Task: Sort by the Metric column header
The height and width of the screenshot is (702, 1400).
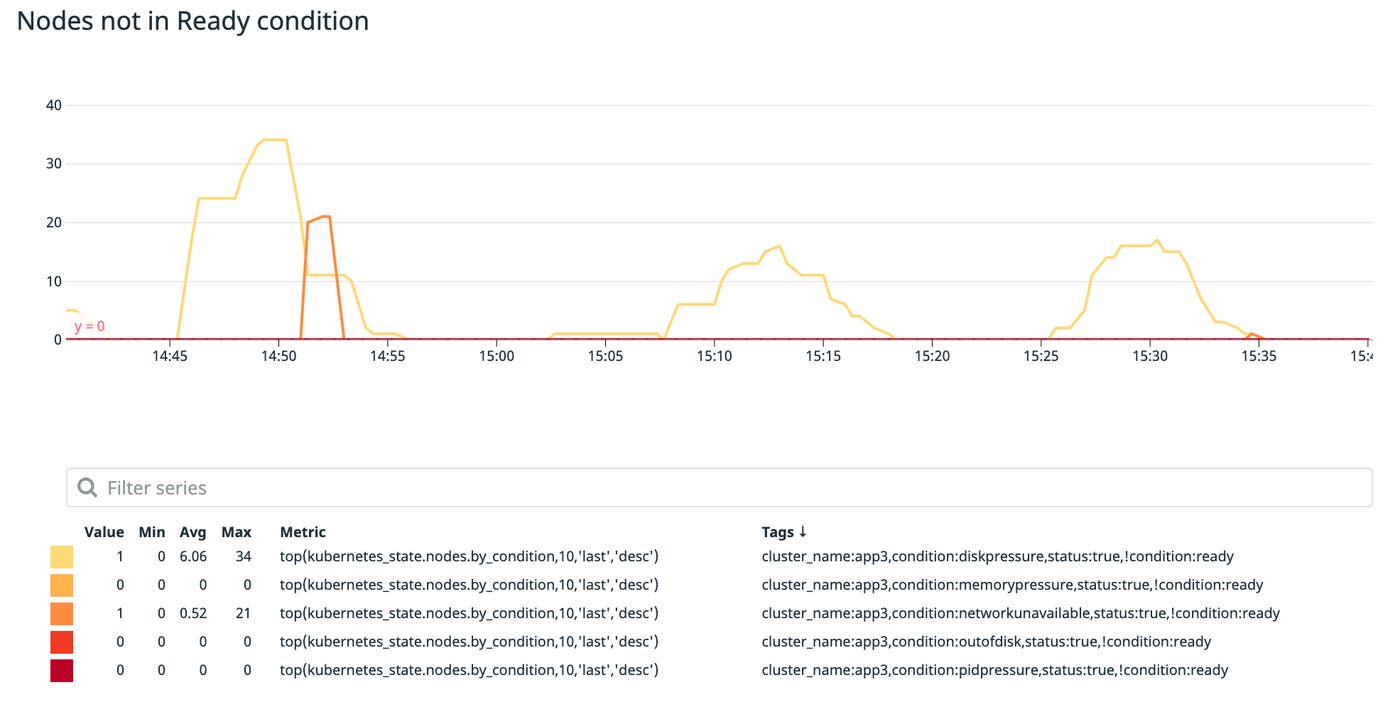Action: 303,532
